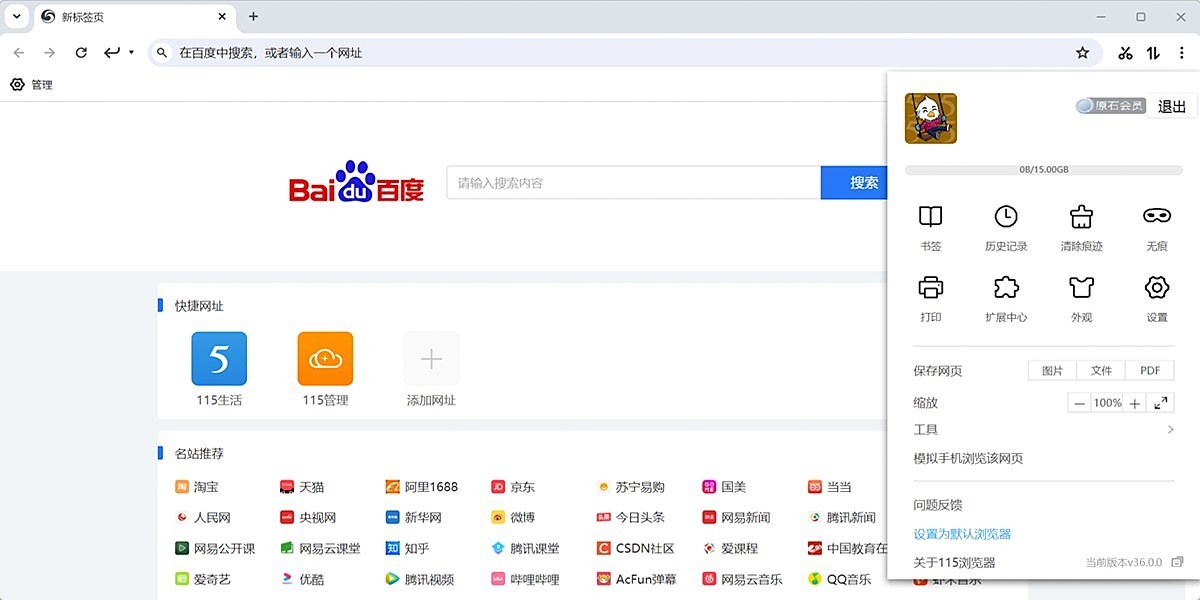1200x600 pixels.
Task: View 历史记录 browsing history
Action: click(x=1006, y=225)
